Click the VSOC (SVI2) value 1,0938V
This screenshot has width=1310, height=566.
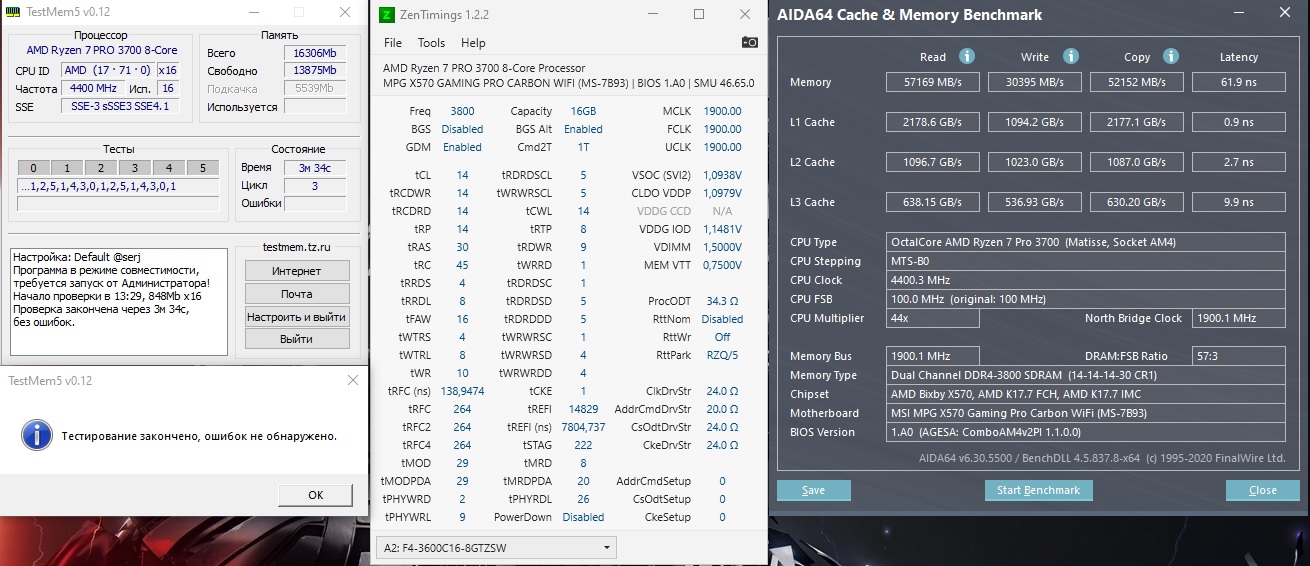click(x=721, y=175)
